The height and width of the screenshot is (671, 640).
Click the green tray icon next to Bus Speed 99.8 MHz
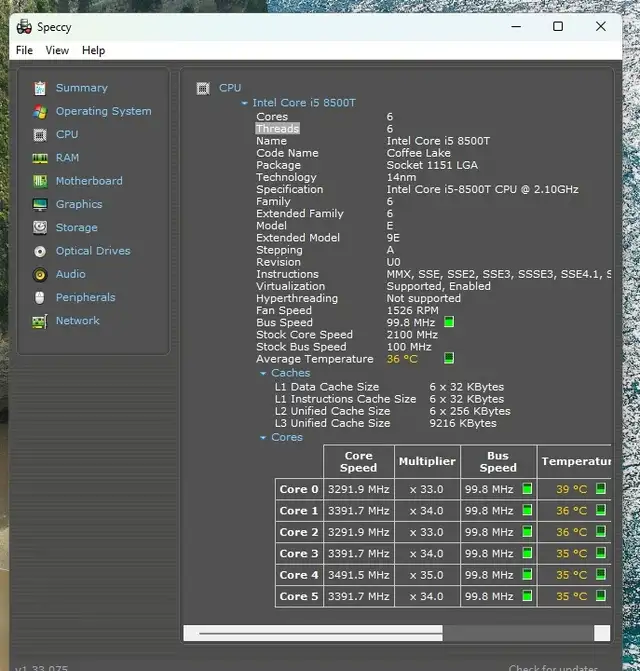[449, 322]
